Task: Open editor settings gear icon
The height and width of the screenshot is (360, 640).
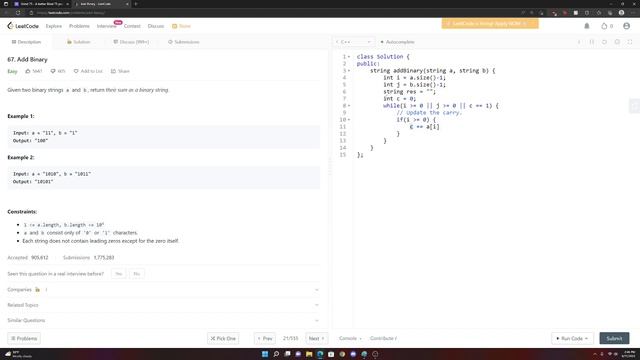Action: point(617,42)
